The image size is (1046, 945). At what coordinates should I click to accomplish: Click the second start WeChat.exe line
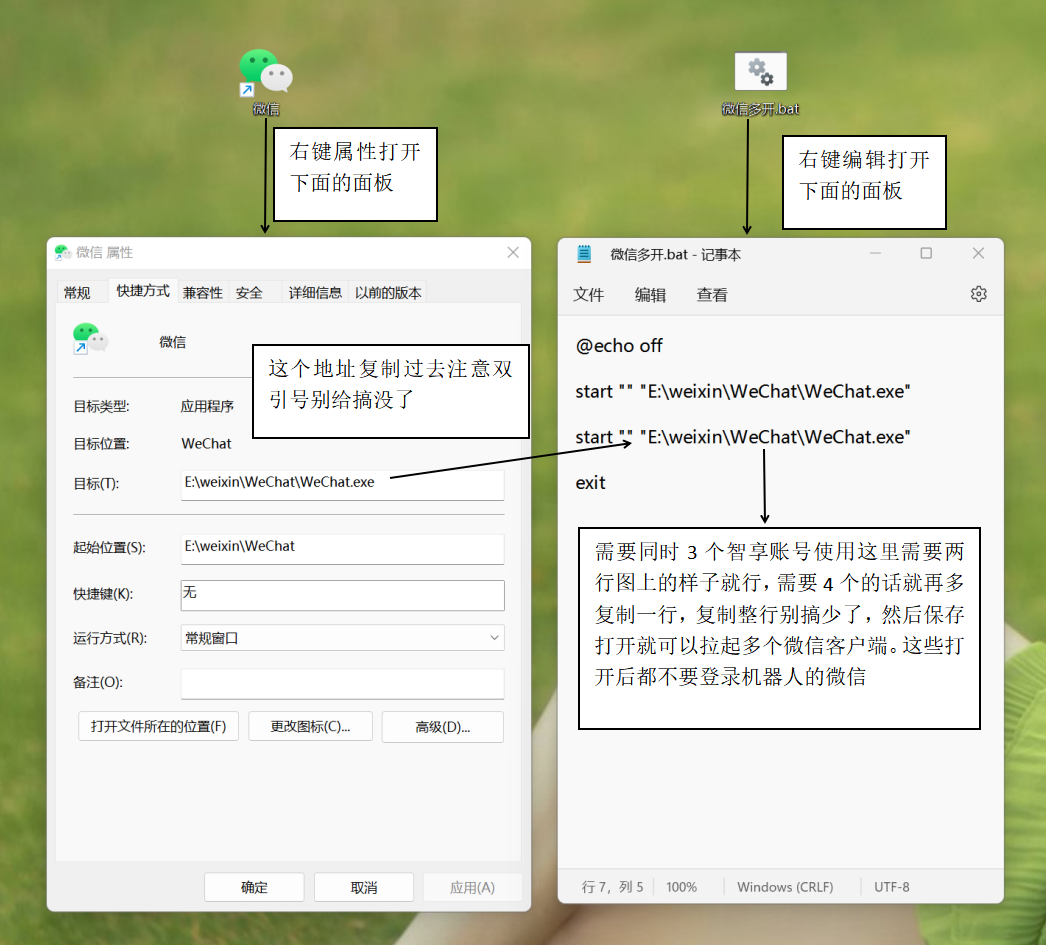(x=742, y=437)
